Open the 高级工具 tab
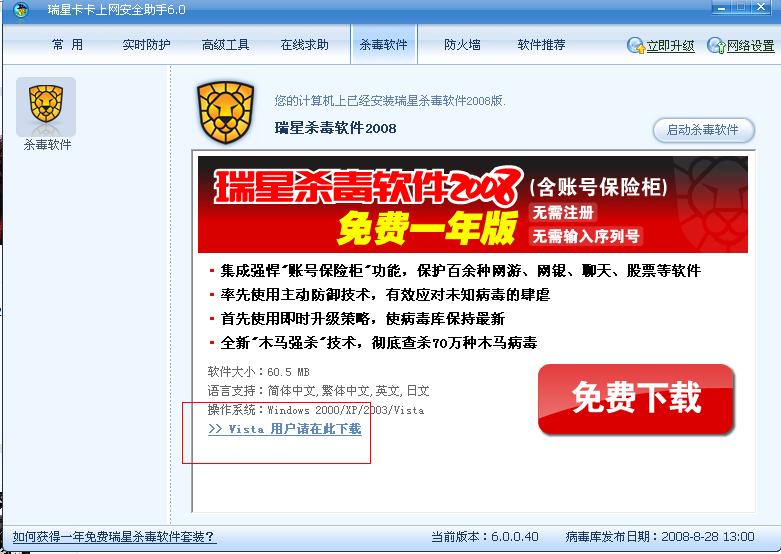781x554 pixels. 225,45
